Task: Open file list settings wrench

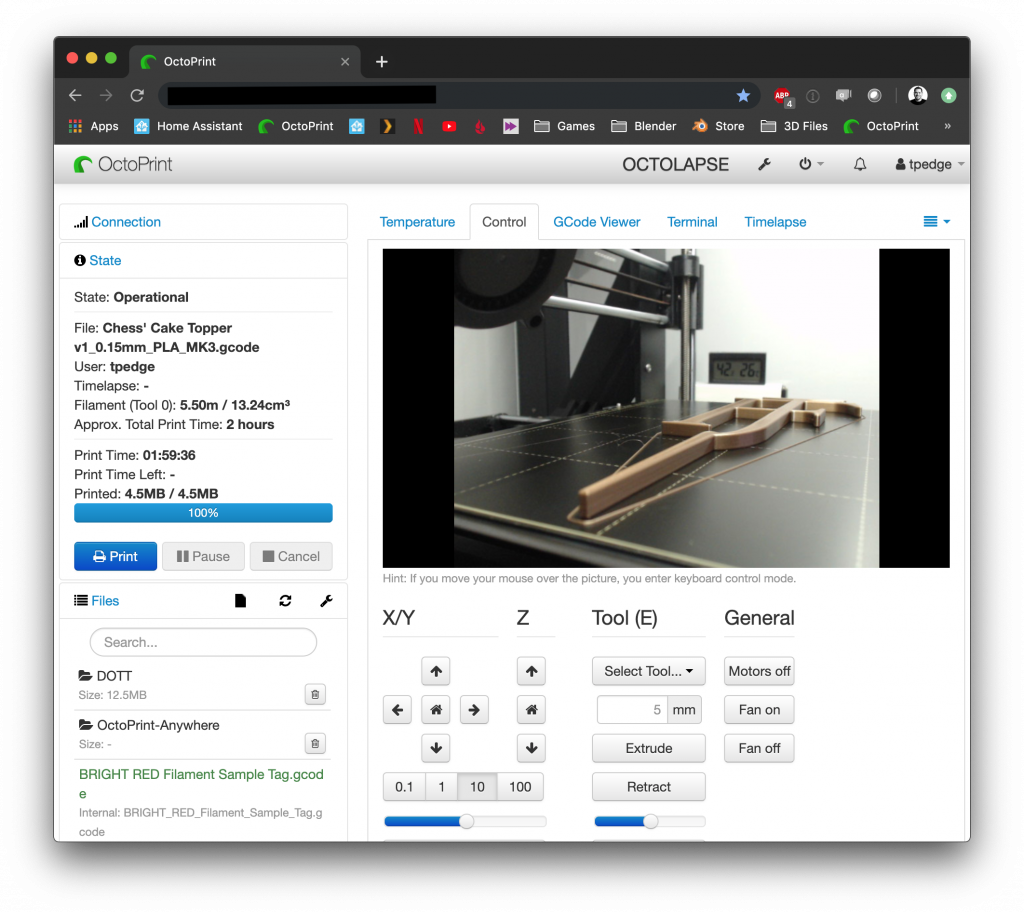Action: click(327, 601)
